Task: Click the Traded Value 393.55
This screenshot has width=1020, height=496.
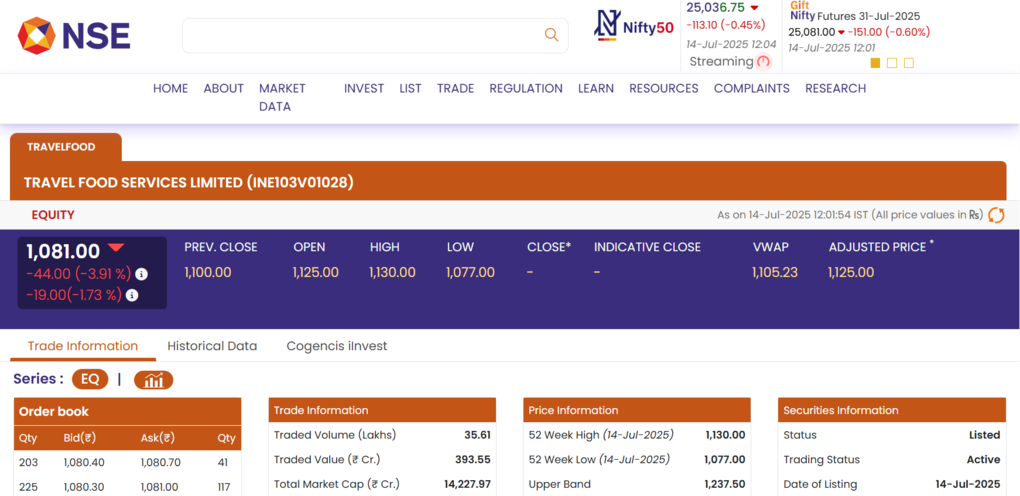Action: click(473, 460)
